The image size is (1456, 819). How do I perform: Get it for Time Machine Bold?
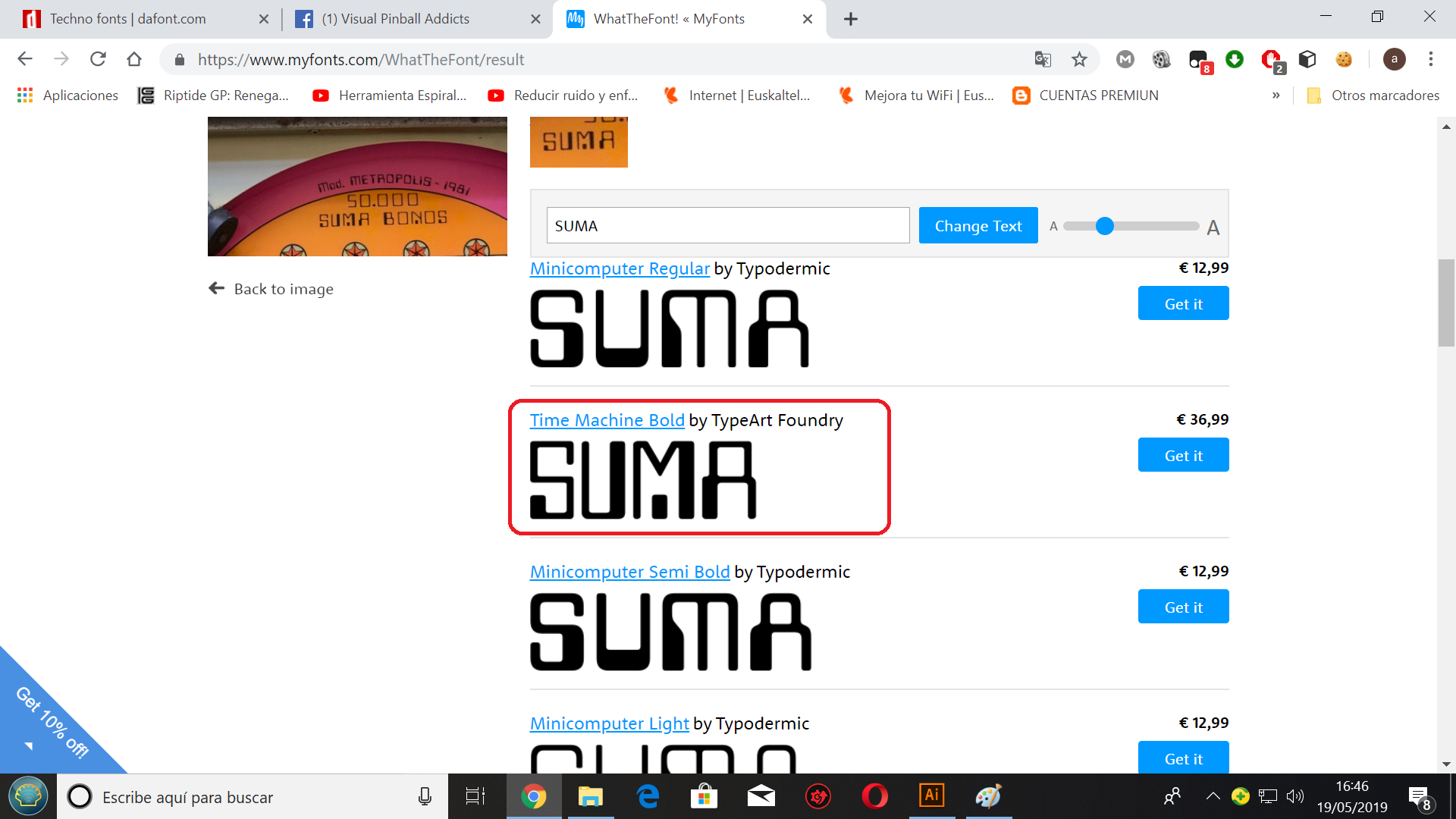click(1183, 455)
